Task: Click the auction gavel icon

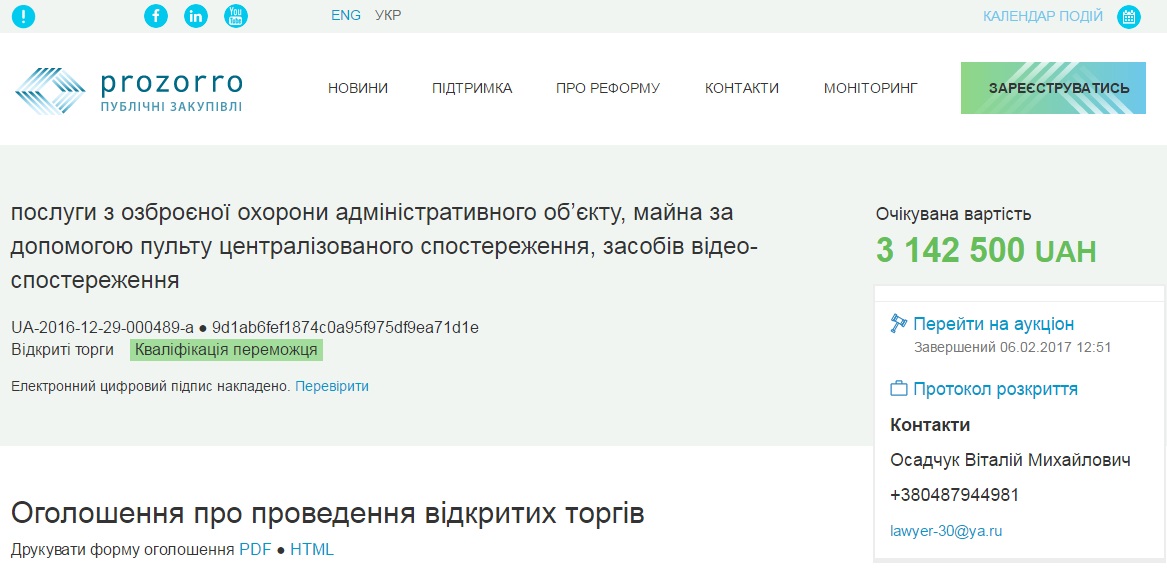Action: (x=898, y=324)
